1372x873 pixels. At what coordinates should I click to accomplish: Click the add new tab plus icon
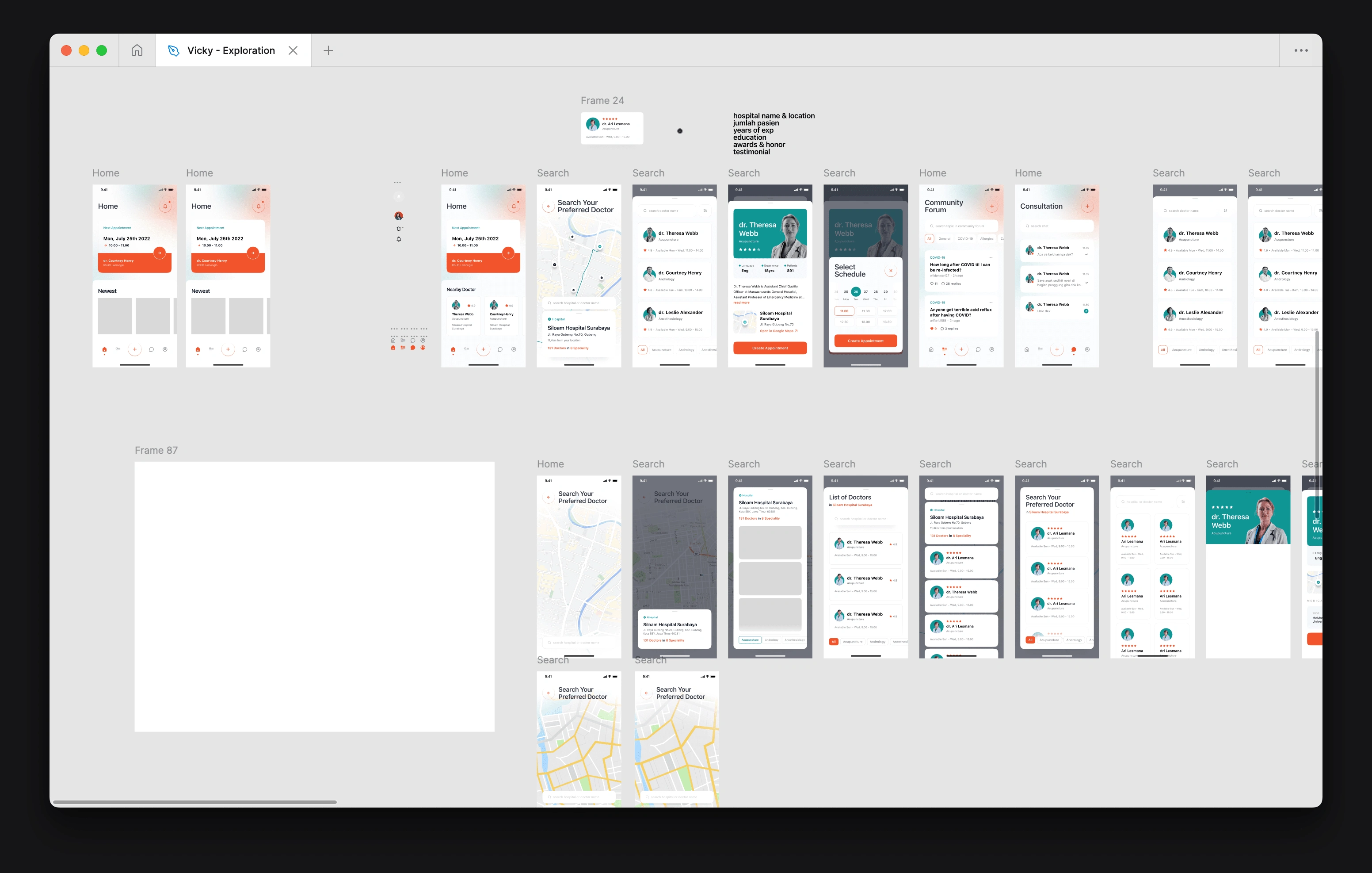coord(326,50)
